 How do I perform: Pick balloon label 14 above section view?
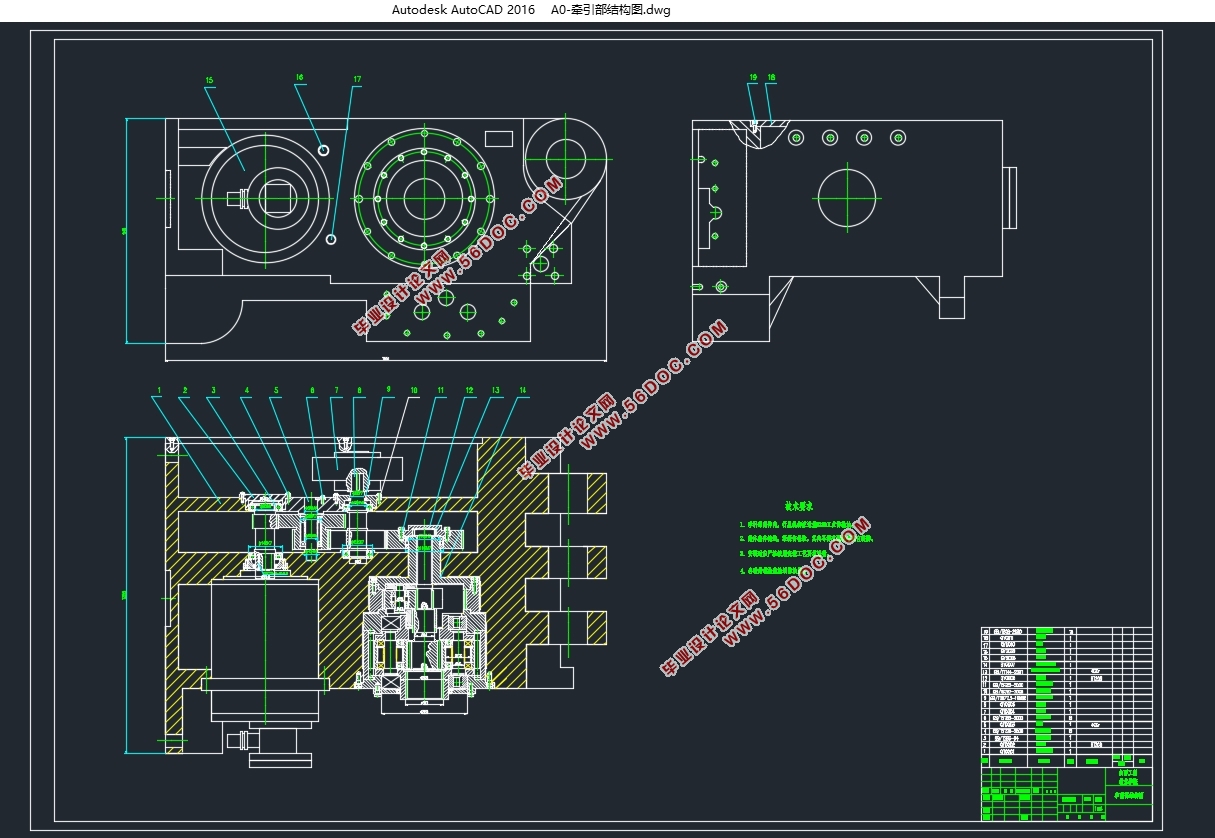pyautogui.click(x=522, y=390)
